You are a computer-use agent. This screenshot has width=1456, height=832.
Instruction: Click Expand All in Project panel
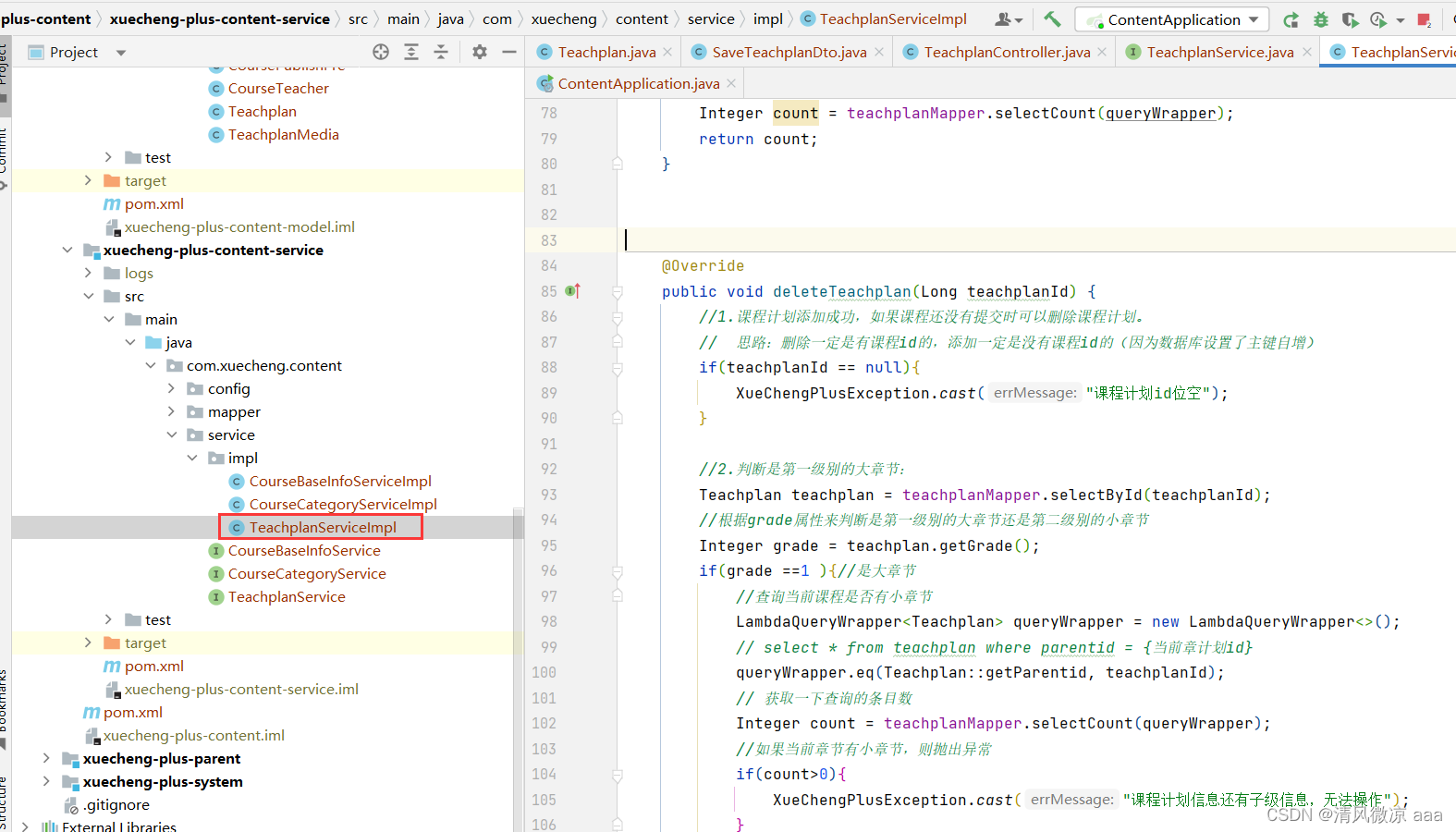click(x=411, y=52)
